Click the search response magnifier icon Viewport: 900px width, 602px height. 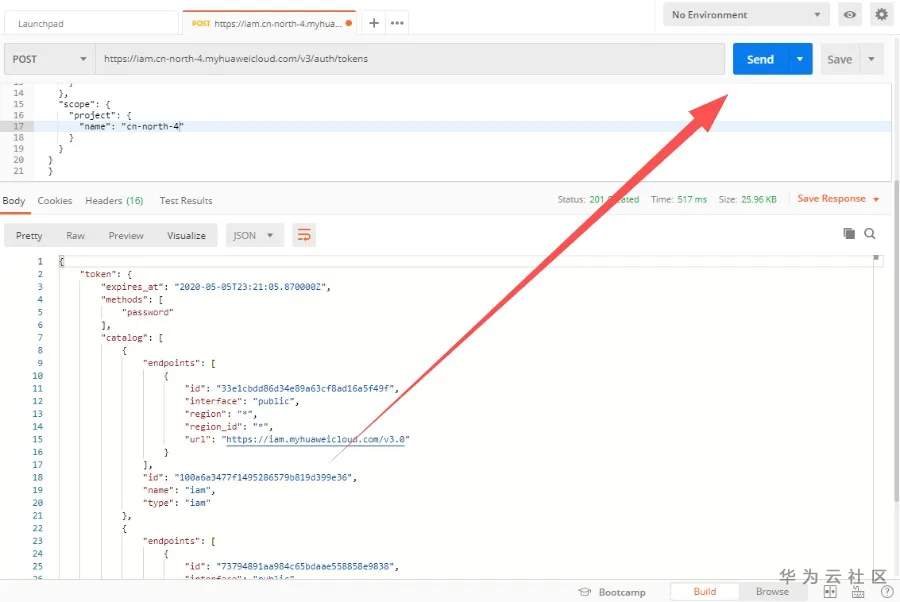pyautogui.click(x=870, y=234)
